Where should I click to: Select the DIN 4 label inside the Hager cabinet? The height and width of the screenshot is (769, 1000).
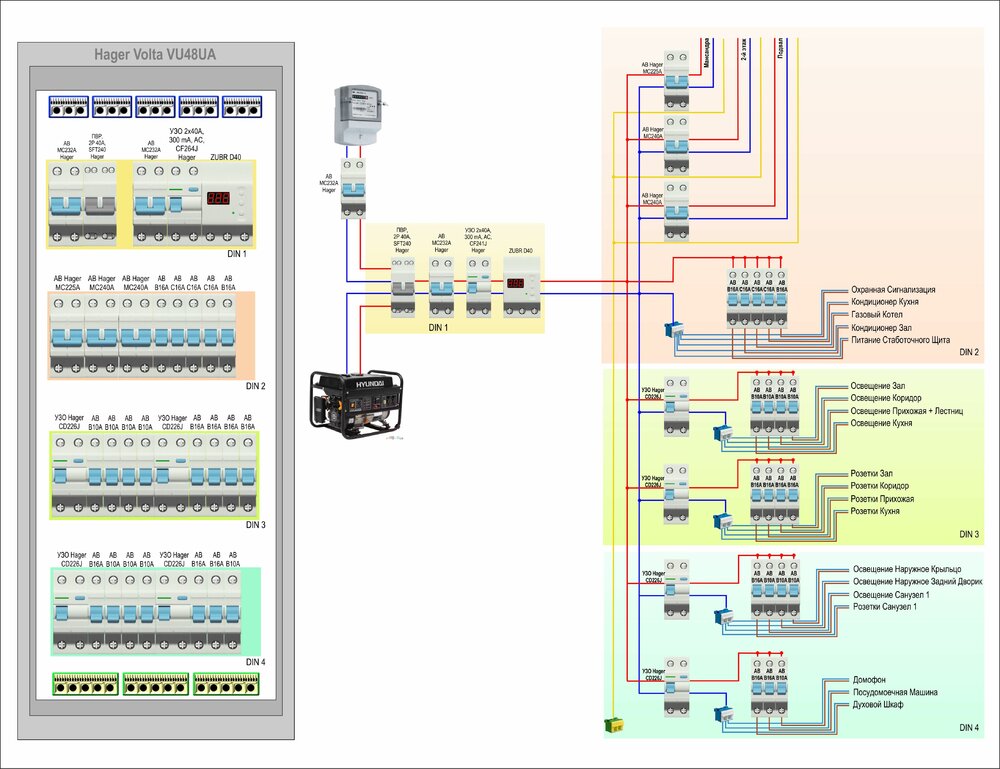(x=255, y=662)
